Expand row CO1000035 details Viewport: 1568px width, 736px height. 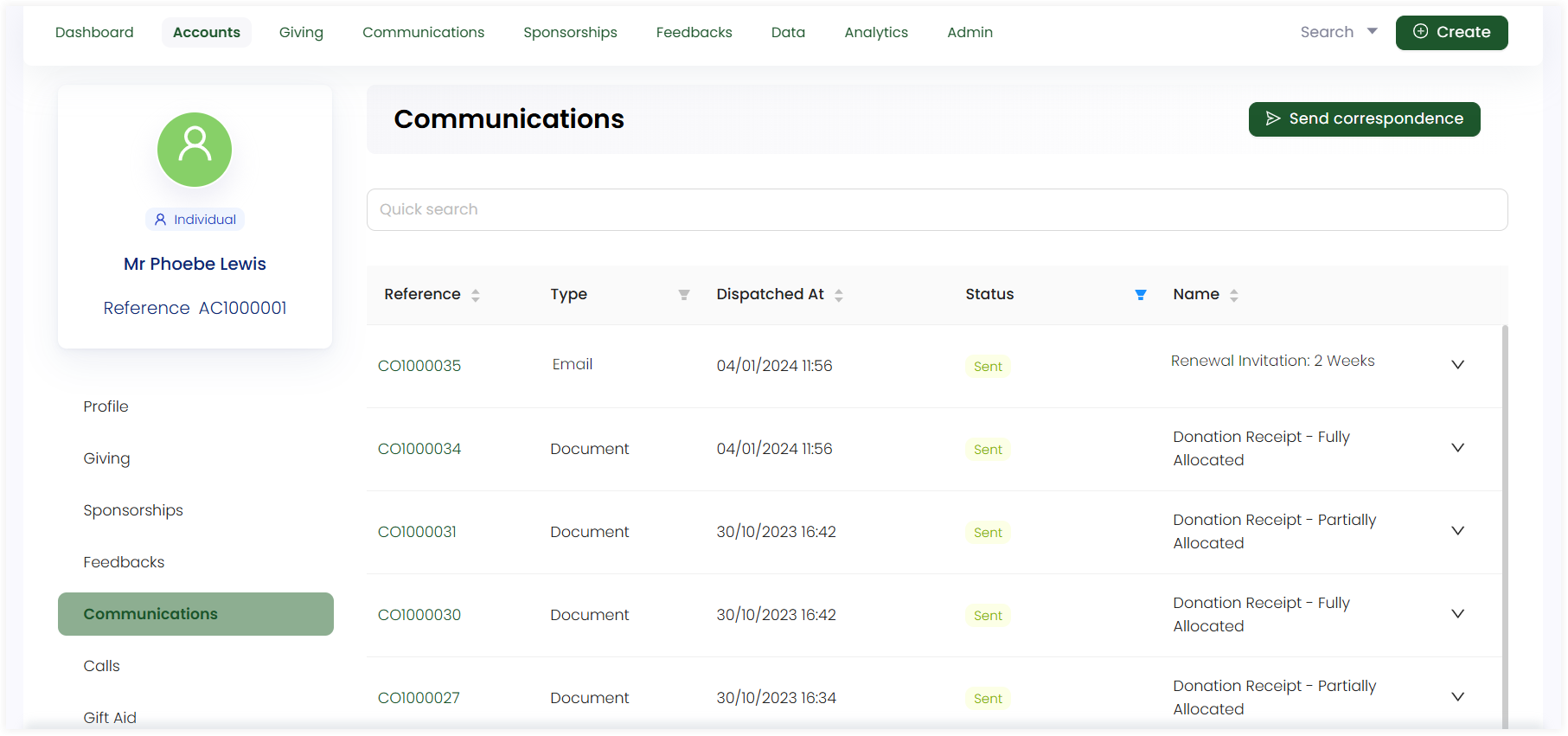point(1457,365)
